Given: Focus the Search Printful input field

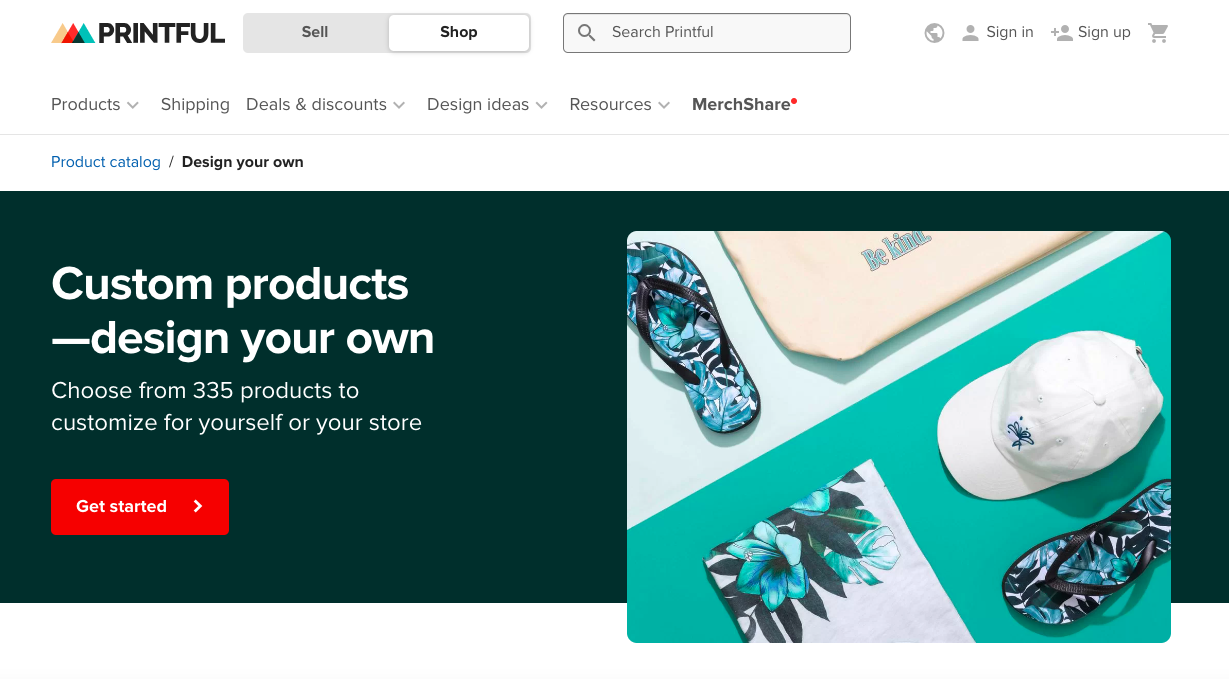Looking at the screenshot, I should [x=720, y=33].
